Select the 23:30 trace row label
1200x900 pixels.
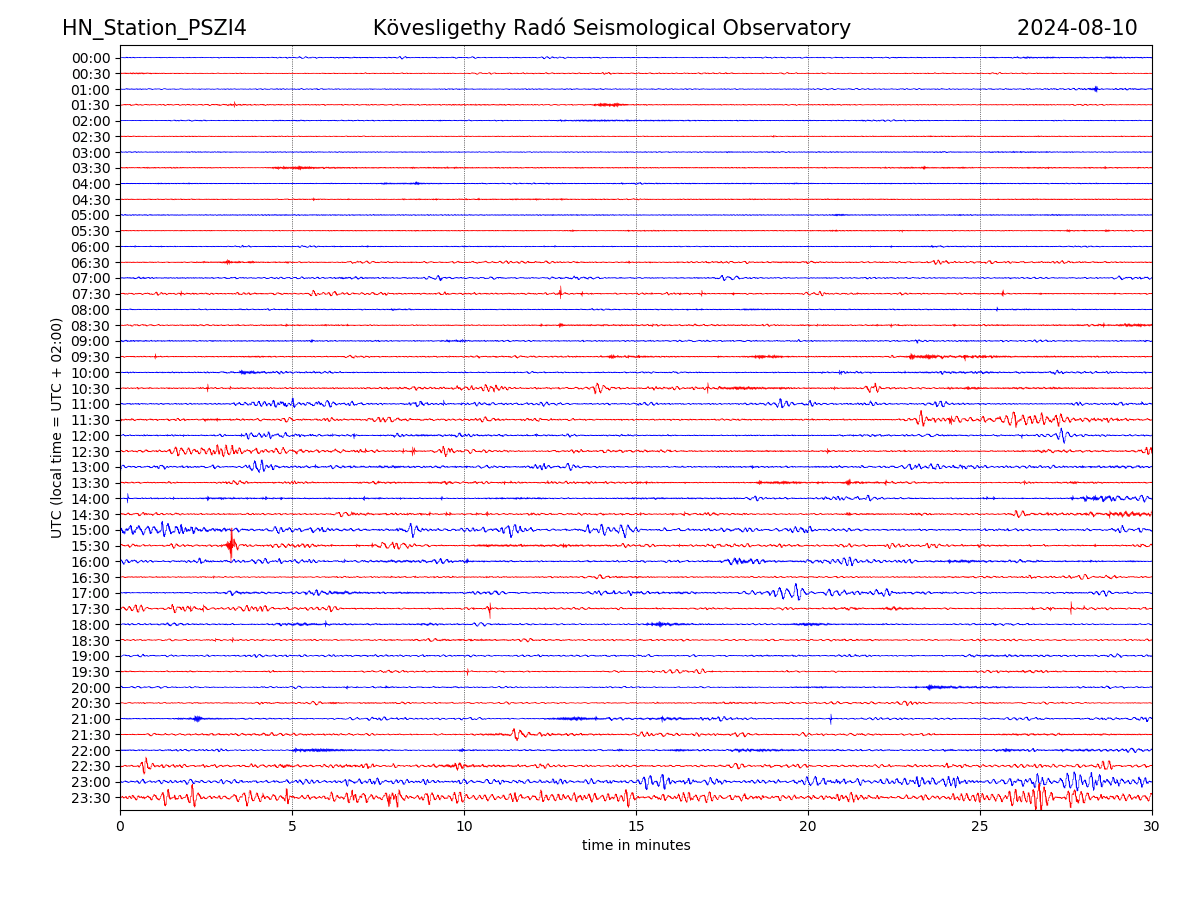tap(90, 798)
